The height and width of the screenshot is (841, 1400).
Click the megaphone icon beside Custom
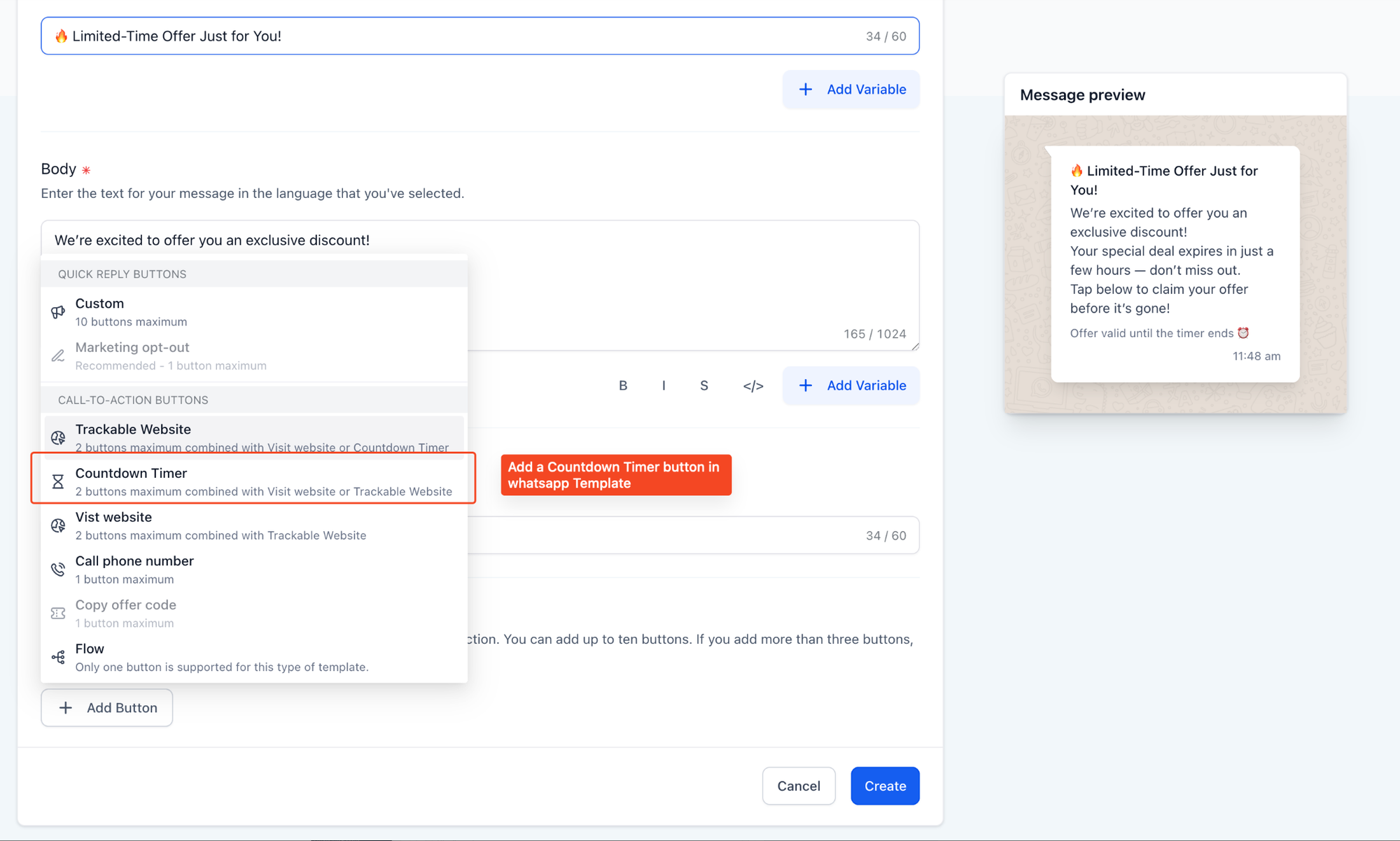(x=58, y=312)
